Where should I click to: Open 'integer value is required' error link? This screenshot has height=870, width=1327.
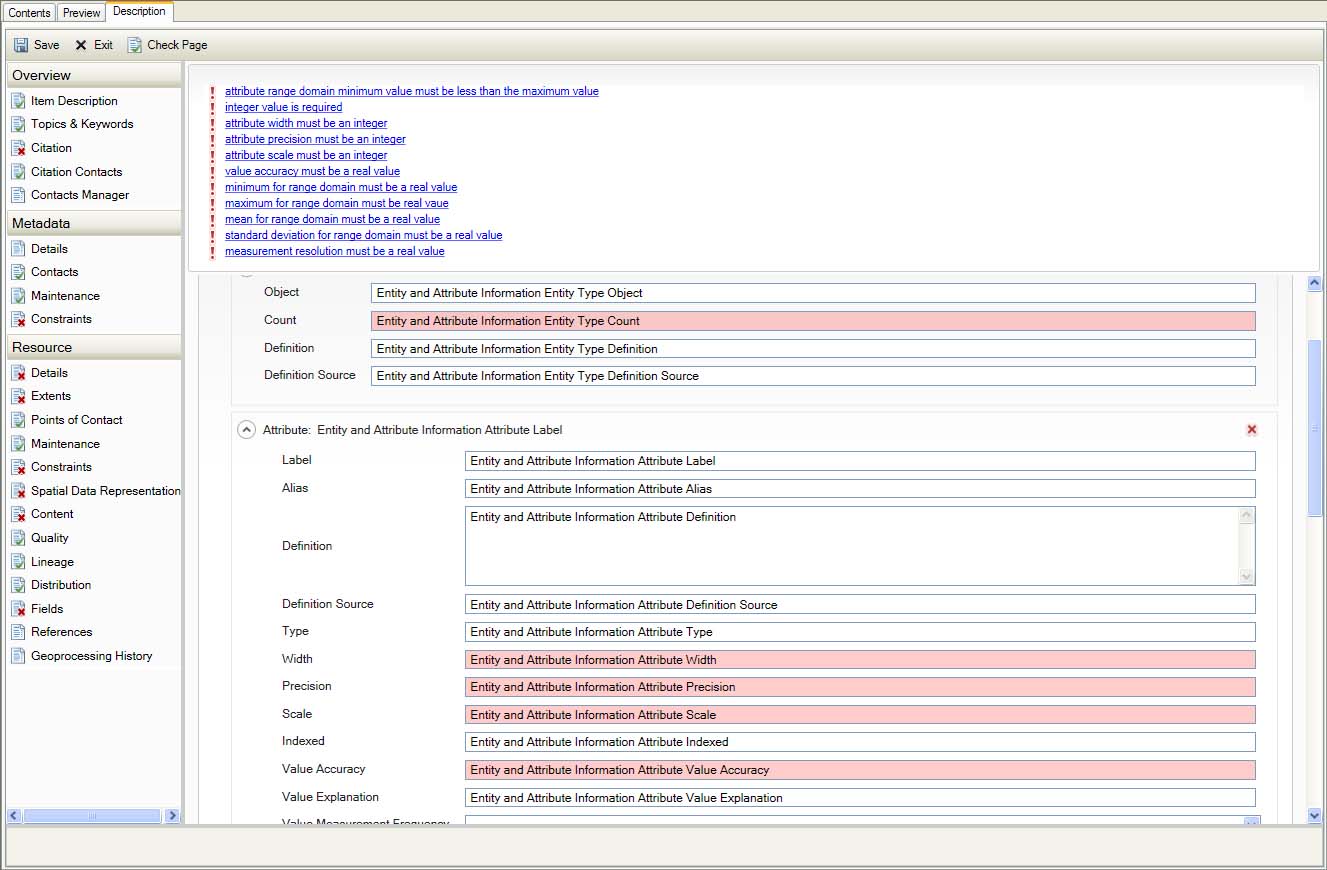(283, 107)
